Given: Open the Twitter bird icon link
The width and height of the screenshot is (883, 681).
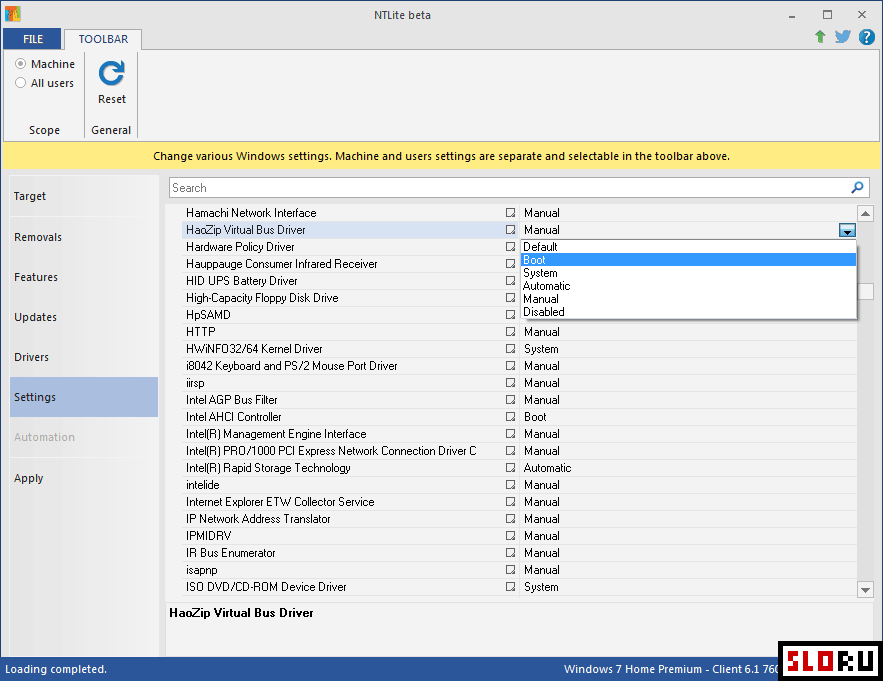Looking at the screenshot, I should tap(843, 37).
